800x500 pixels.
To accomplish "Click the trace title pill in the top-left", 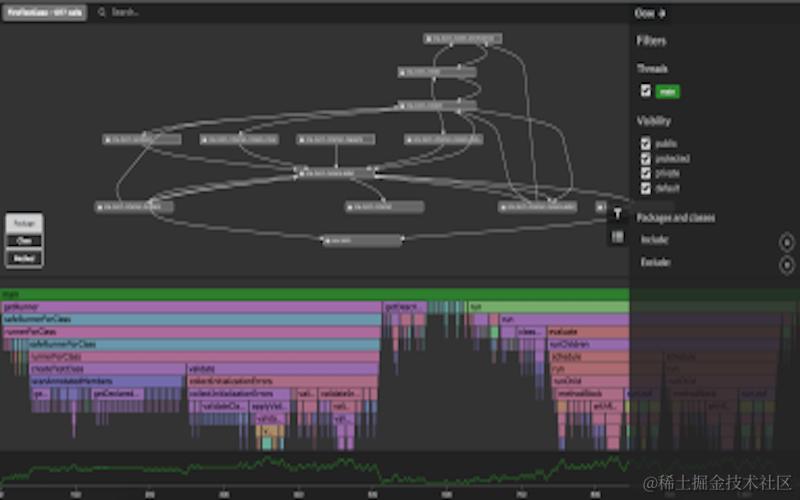I will pos(44,12).
